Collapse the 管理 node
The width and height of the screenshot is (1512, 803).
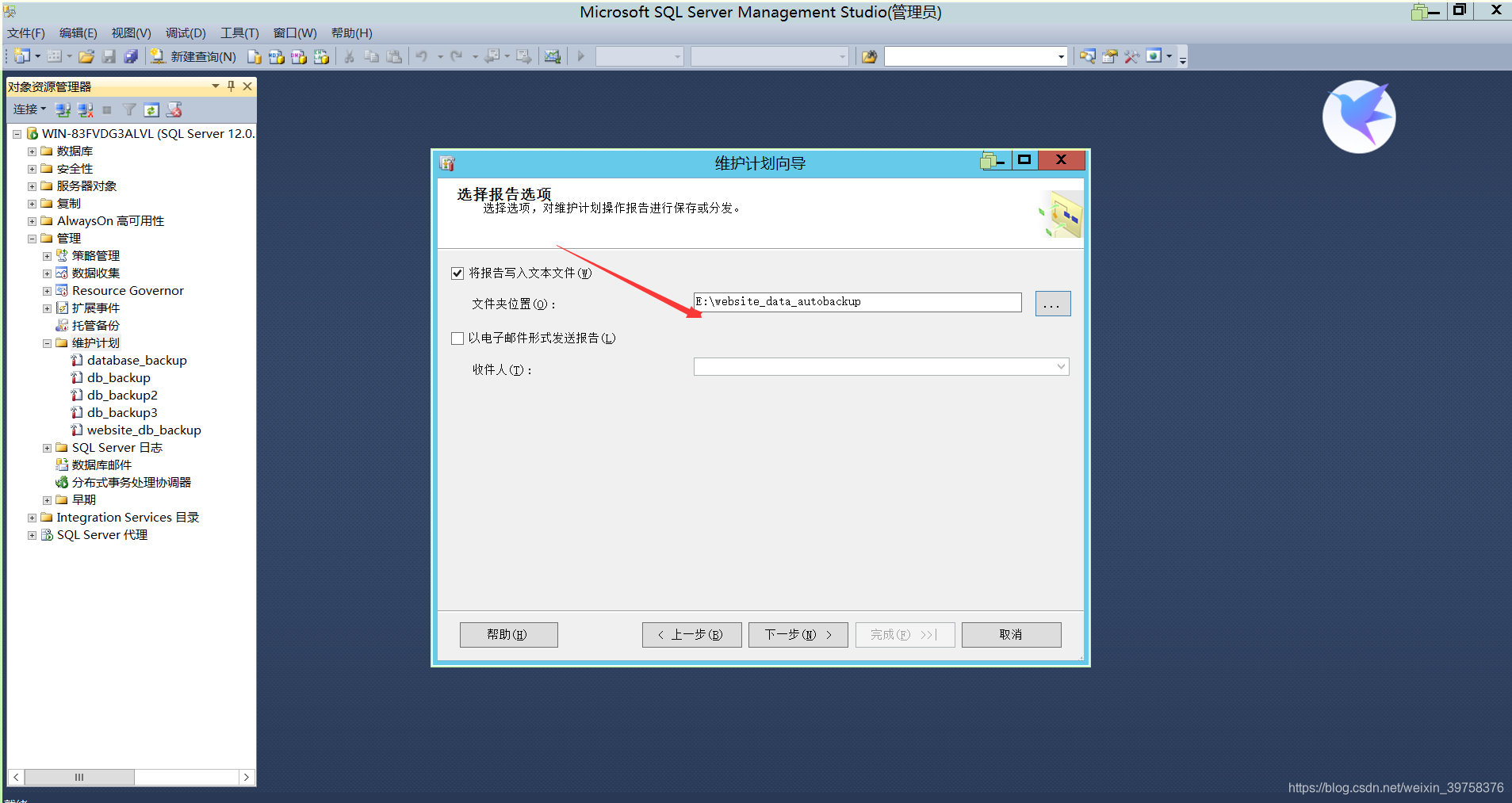(x=32, y=239)
